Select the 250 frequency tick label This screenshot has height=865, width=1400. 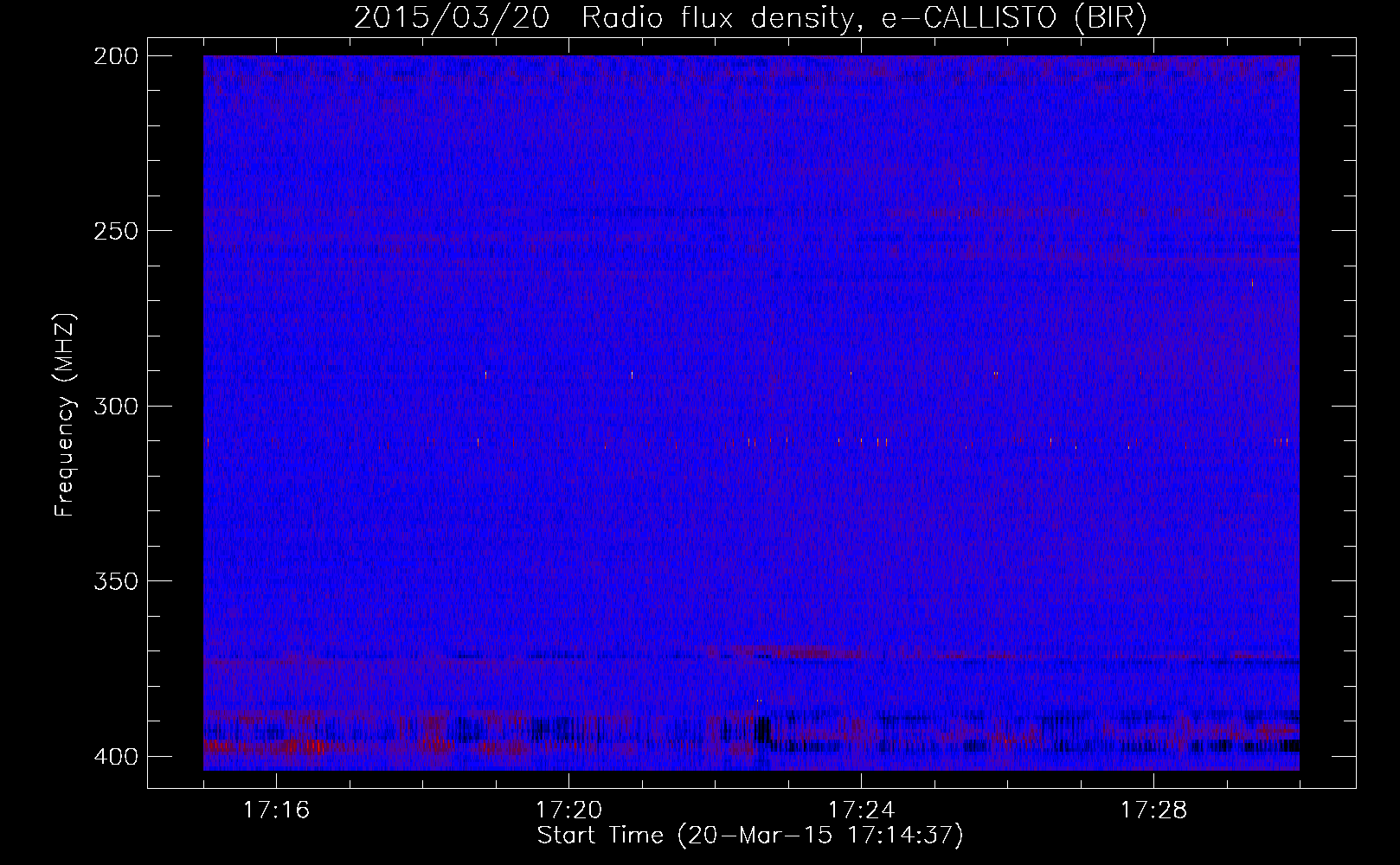(x=116, y=231)
